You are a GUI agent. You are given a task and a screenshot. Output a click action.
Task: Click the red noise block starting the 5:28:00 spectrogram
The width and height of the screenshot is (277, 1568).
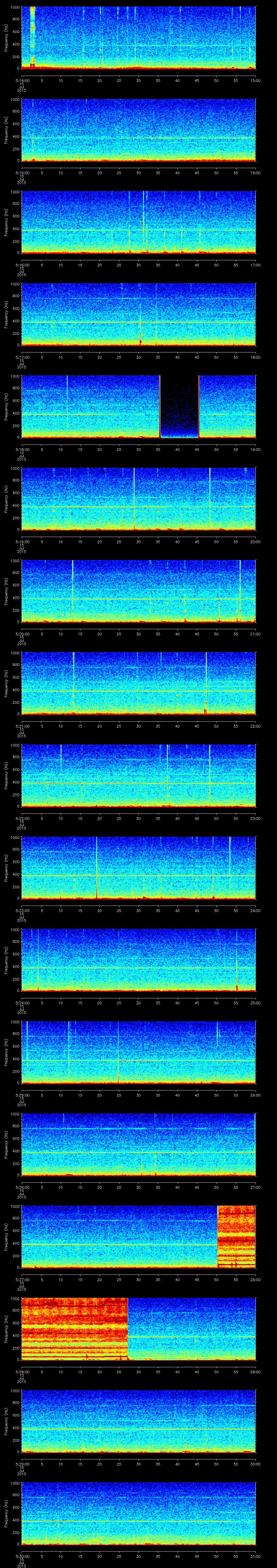(74, 1328)
